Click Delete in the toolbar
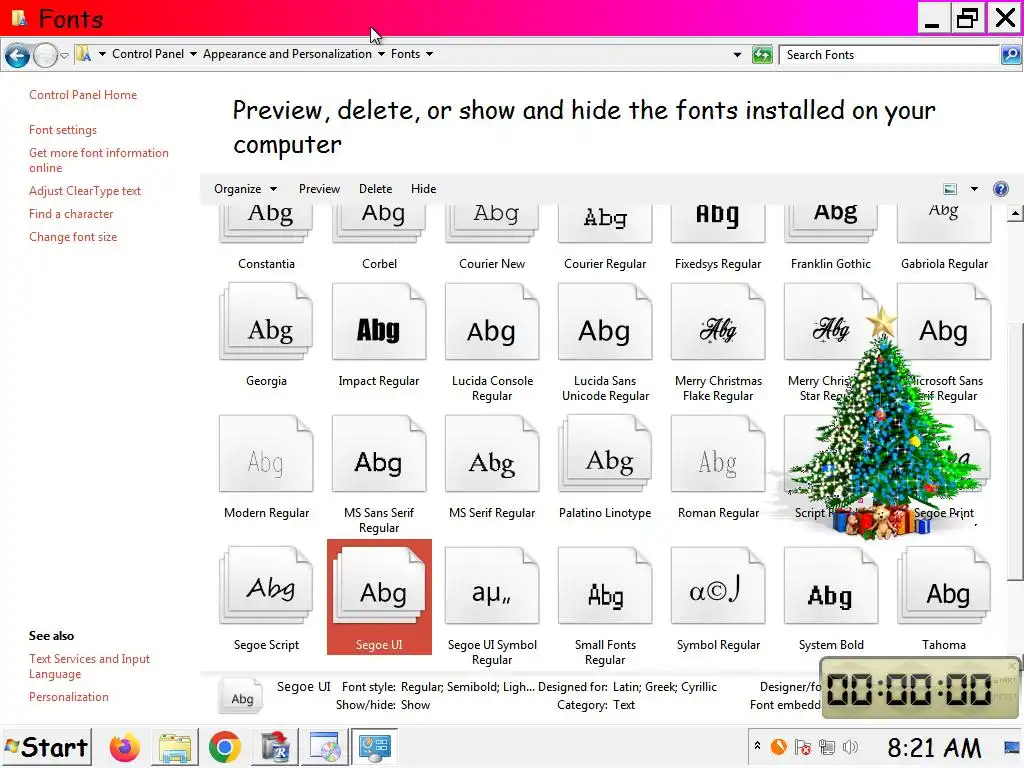This screenshot has width=1024, height=768. 376,189
